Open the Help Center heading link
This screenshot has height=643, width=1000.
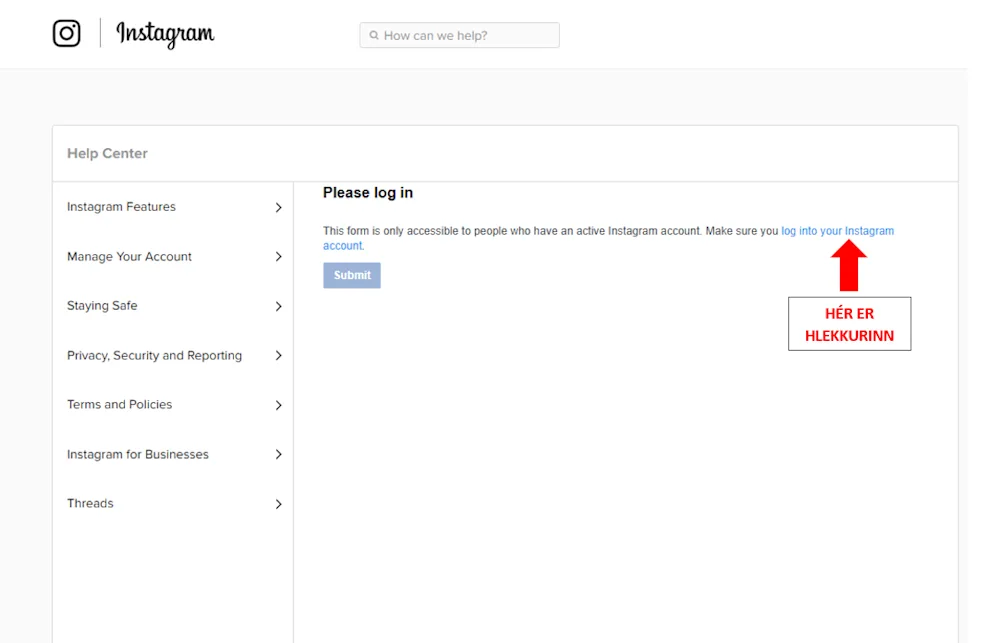(107, 153)
